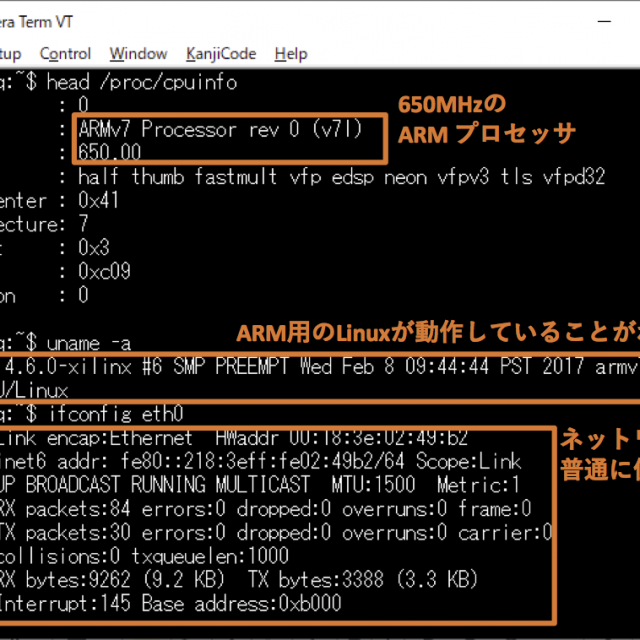The width and height of the screenshot is (640, 640).
Task: Click the "head /proc/cpuinfo" command text
Action: pos(155,82)
